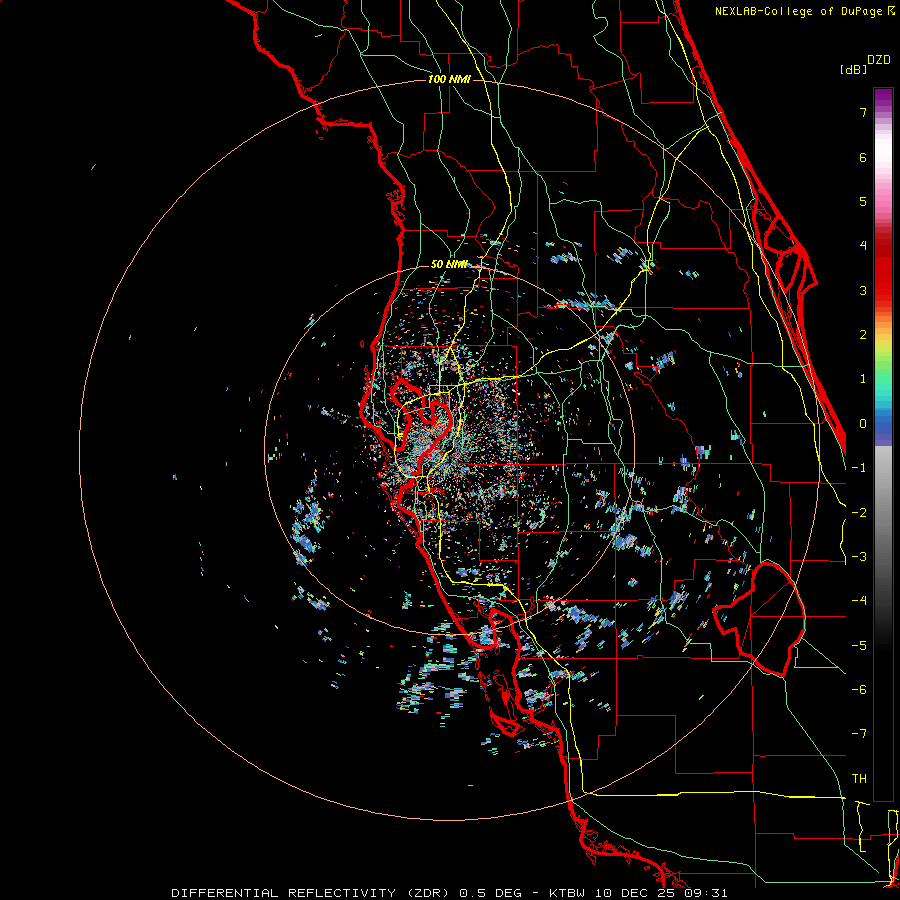Click the vertical ZDR color scale bar
900x900 pixels.
[883, 444]
